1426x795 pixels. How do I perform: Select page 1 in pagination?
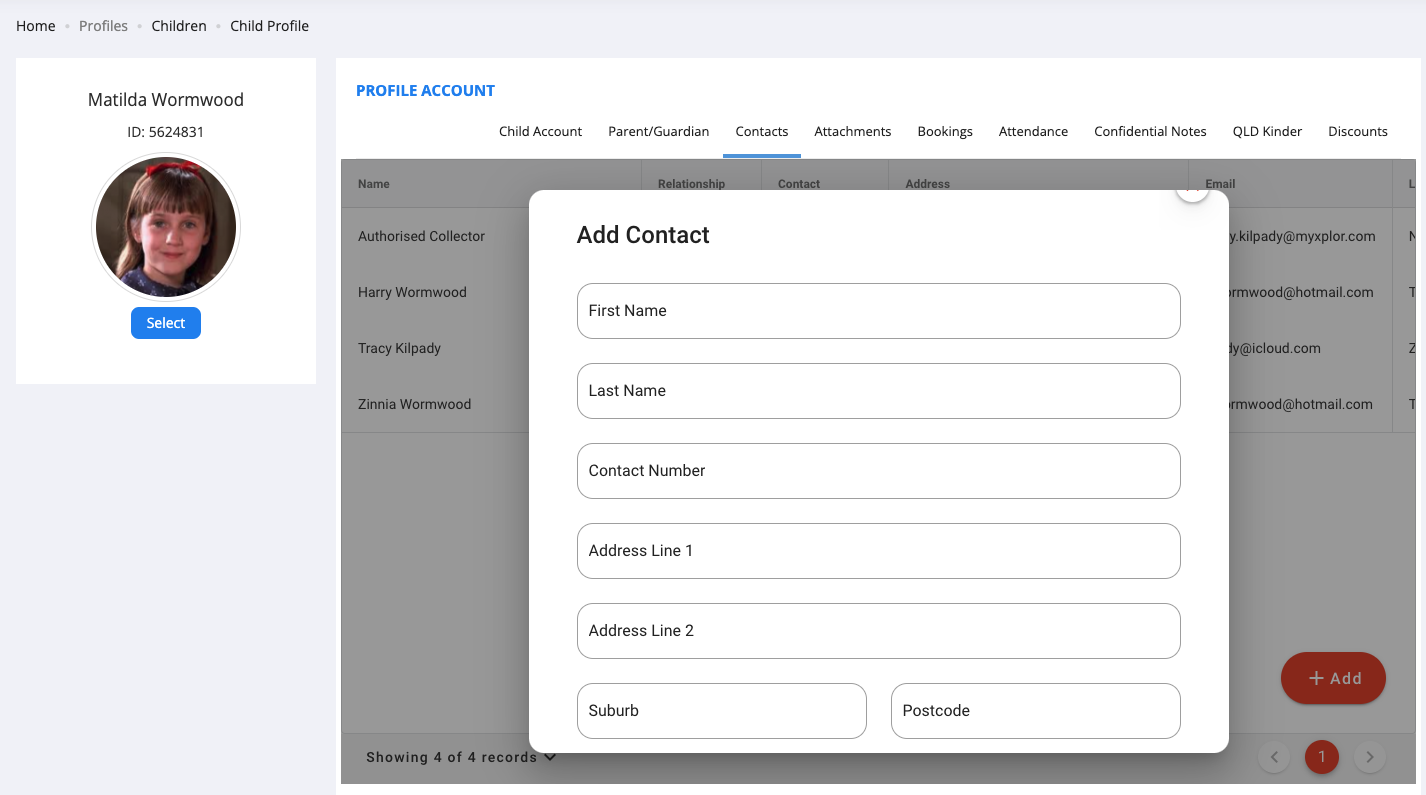pos(1322,757)
